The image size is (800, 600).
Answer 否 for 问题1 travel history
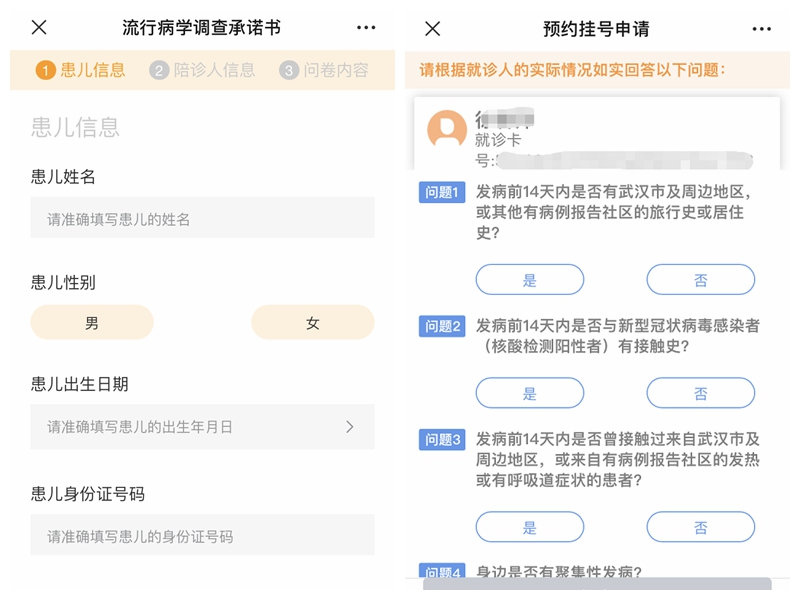700,280
